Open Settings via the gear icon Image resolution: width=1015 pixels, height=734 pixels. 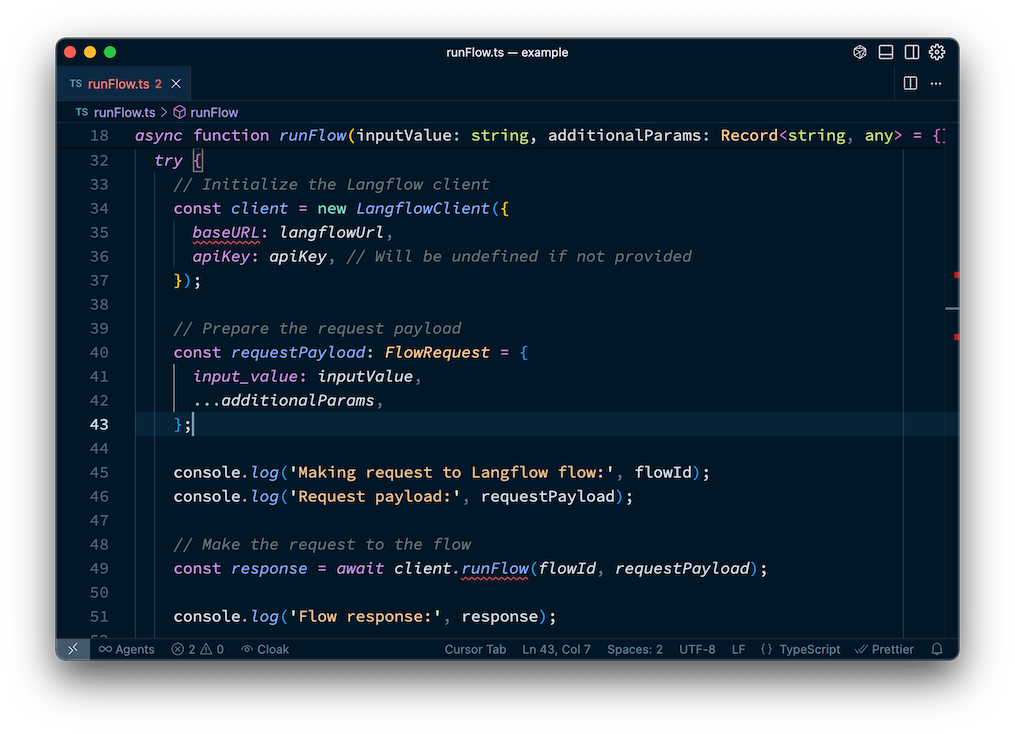[936, 52]
